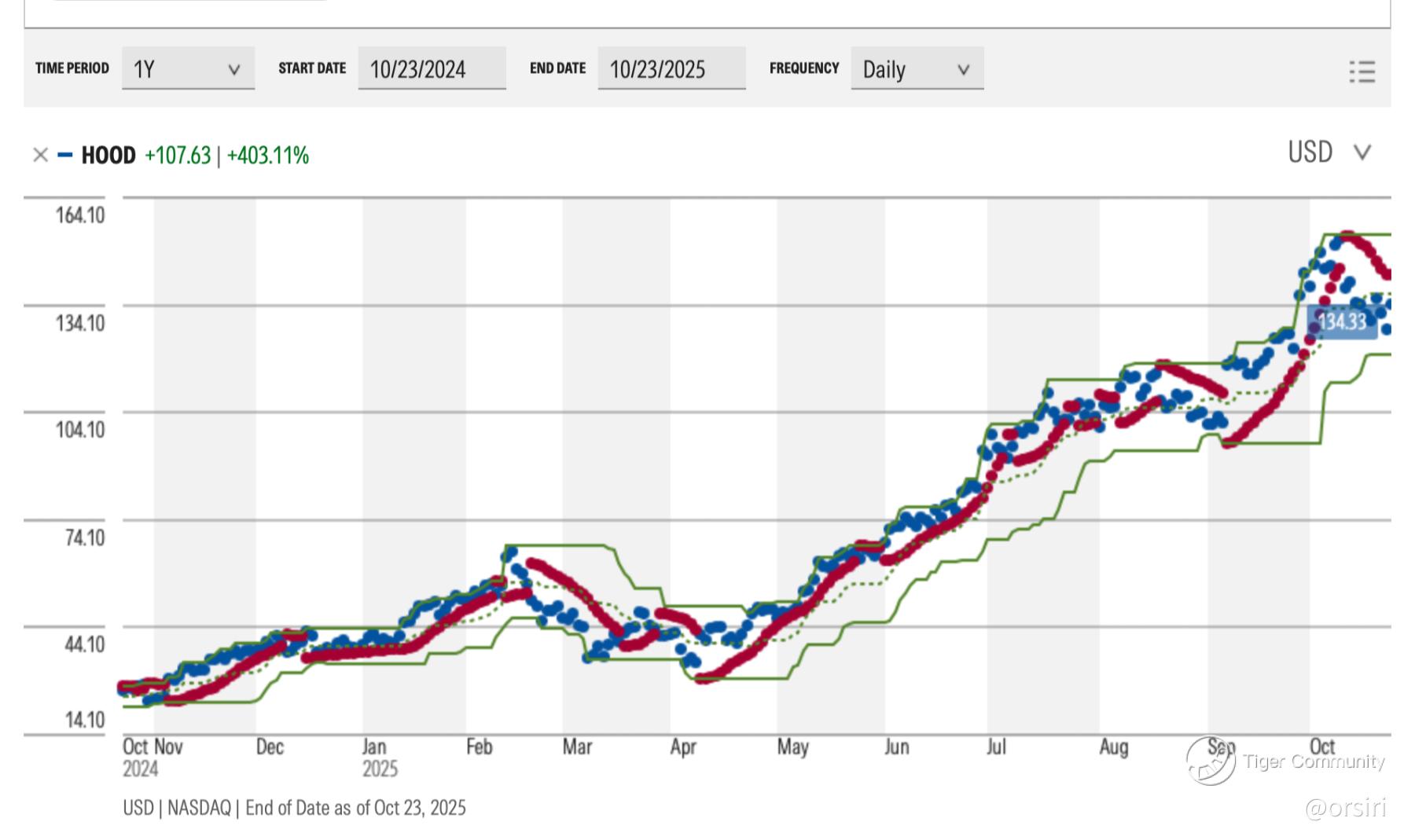
Task: Click the Nov month label on x-axis
Action: [168, 746]
